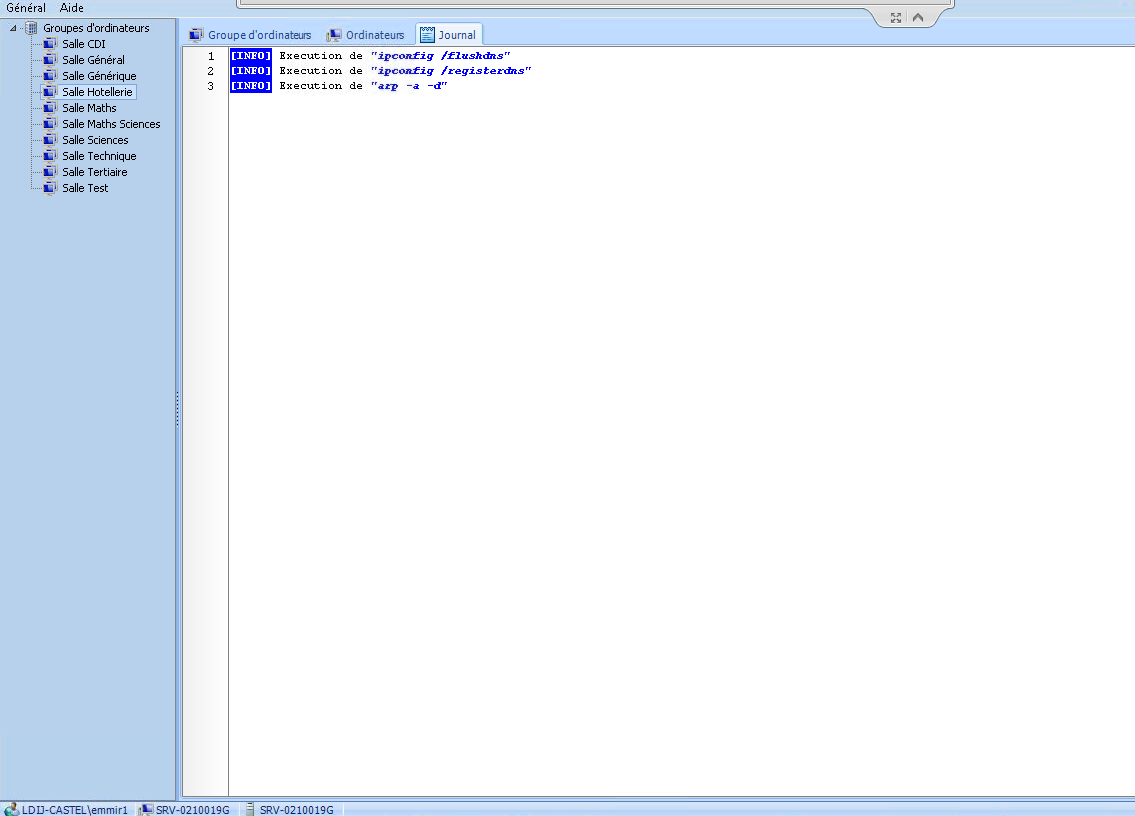Select the Salle Générique group

point(99,76)
